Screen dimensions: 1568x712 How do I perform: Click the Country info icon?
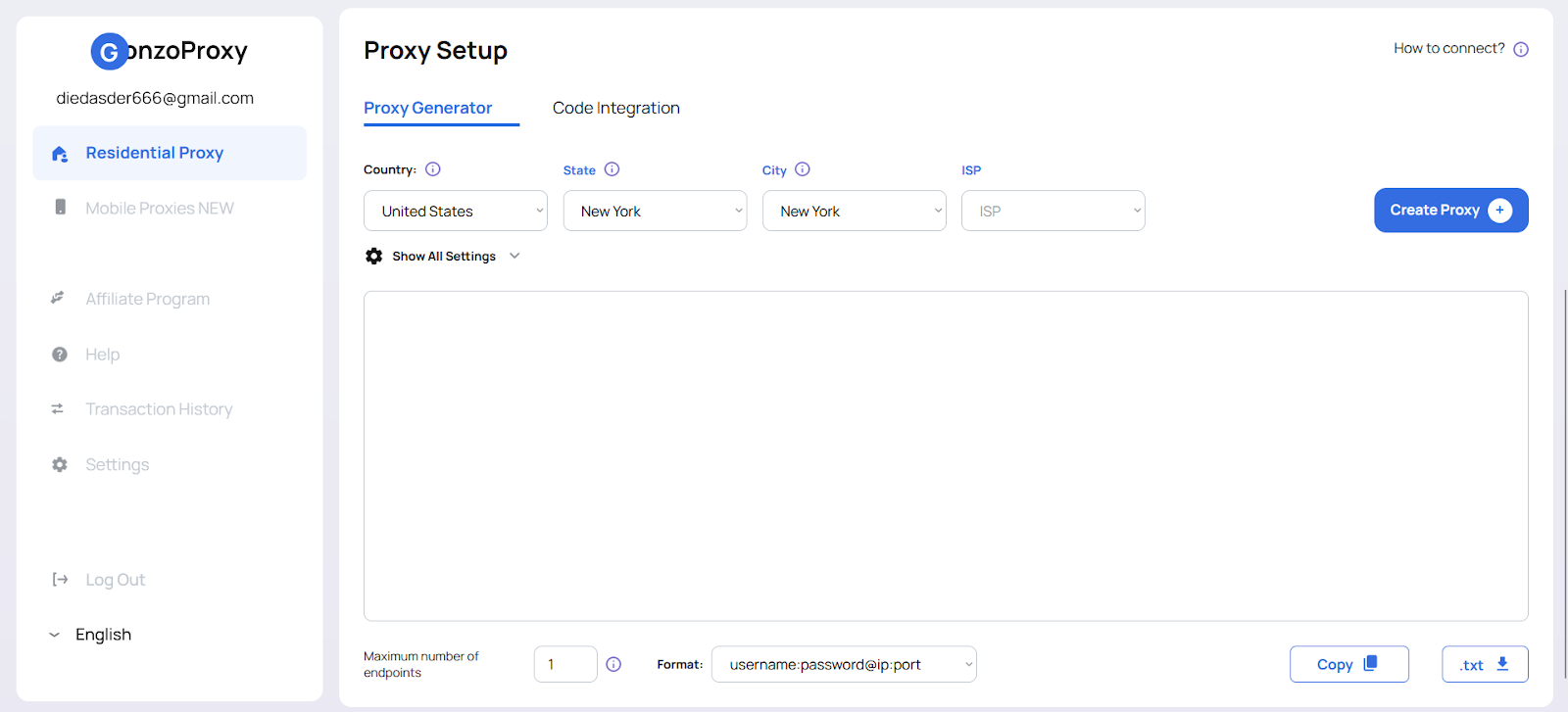433,169
